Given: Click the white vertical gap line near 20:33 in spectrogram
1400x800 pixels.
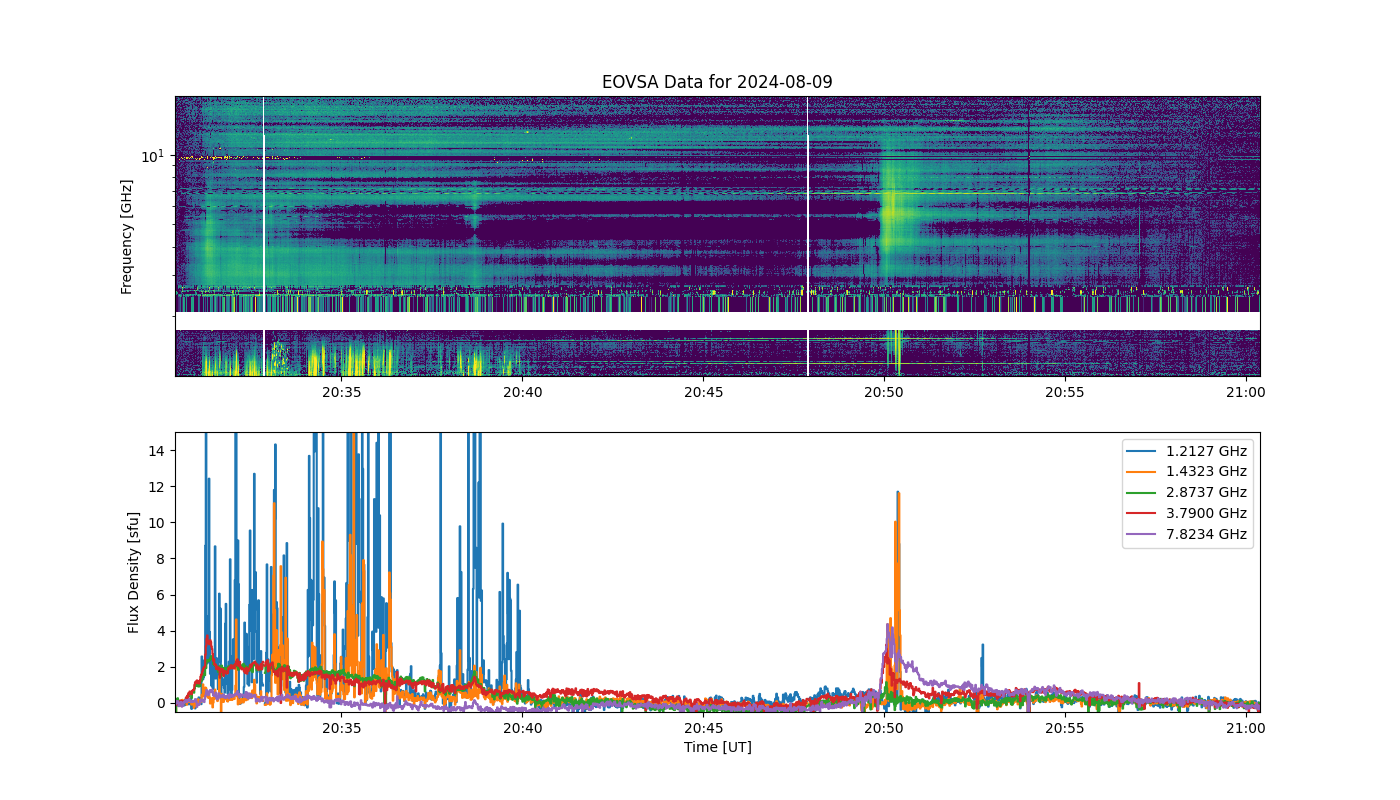Looking at the screenshot, I should 263,236.
